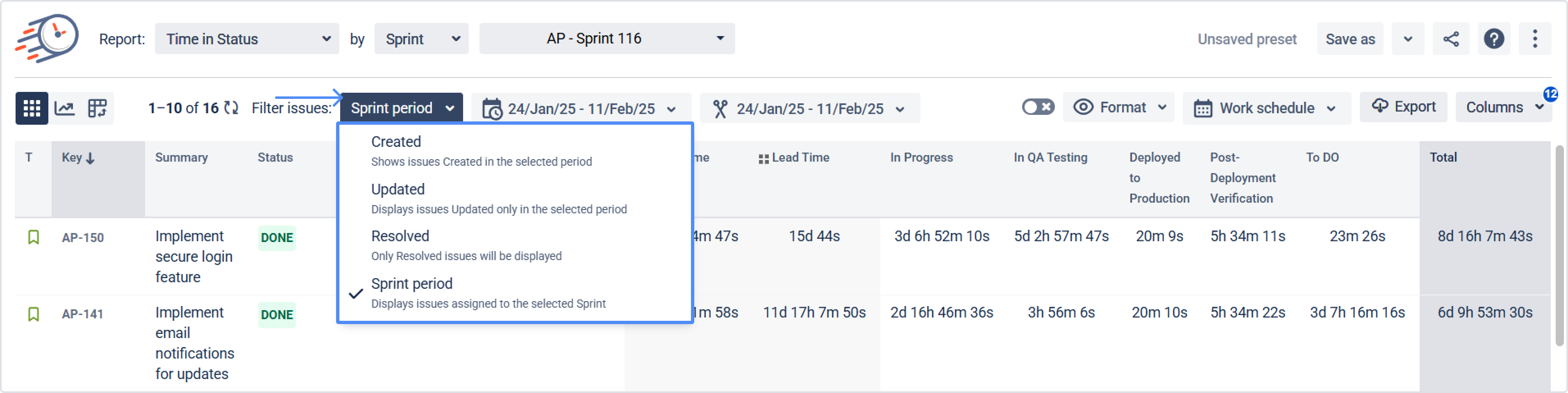Click the Save as button
Image resolution: width=1568 pixels, height=393 pixels.
point(1350,39)
